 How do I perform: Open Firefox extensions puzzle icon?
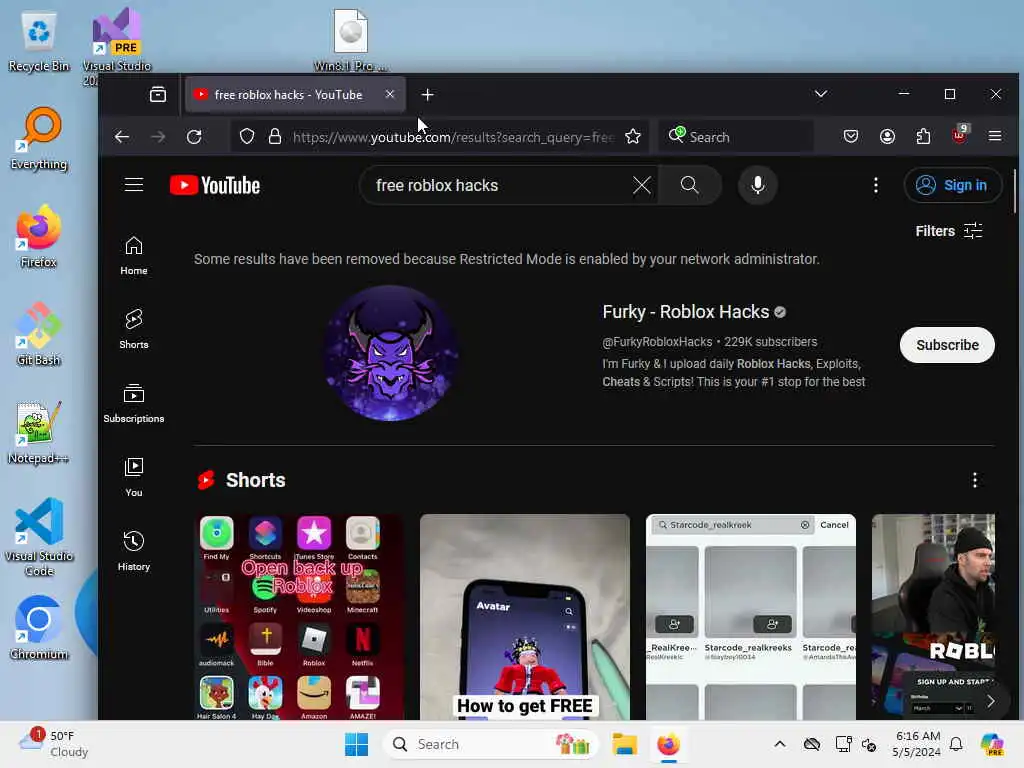coord(923,136)
